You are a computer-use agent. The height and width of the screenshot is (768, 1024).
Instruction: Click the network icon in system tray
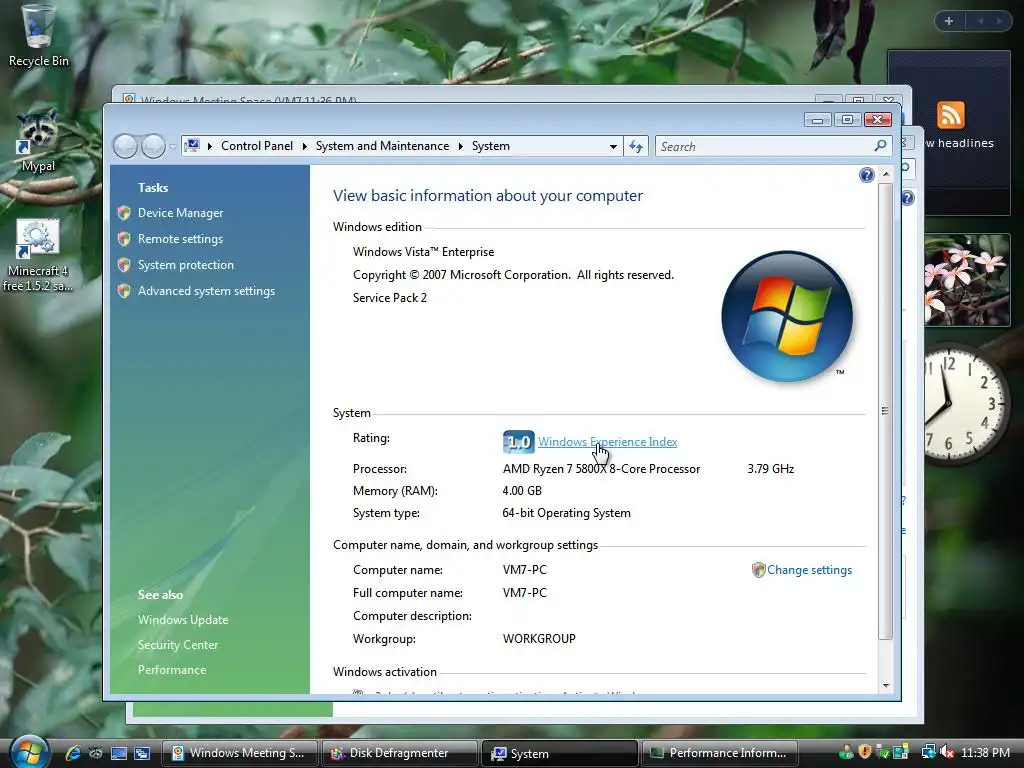(928, 752)
